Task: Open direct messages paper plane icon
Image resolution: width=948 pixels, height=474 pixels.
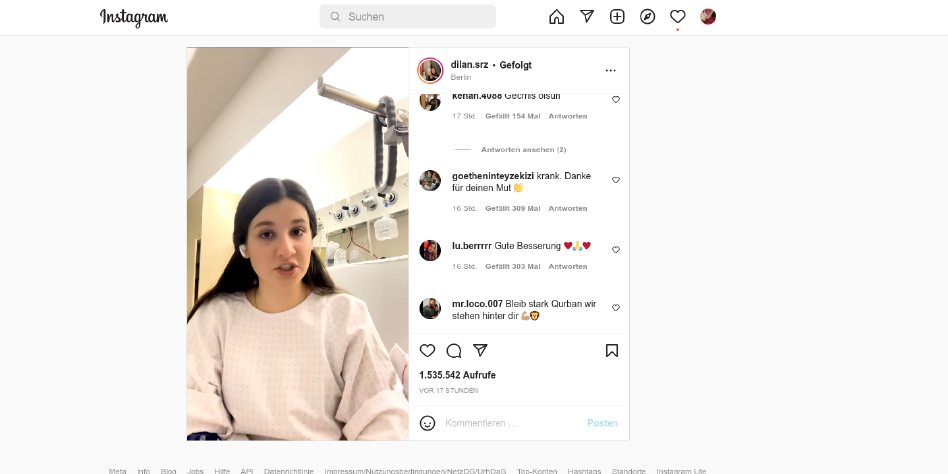Action: [586, 17]
